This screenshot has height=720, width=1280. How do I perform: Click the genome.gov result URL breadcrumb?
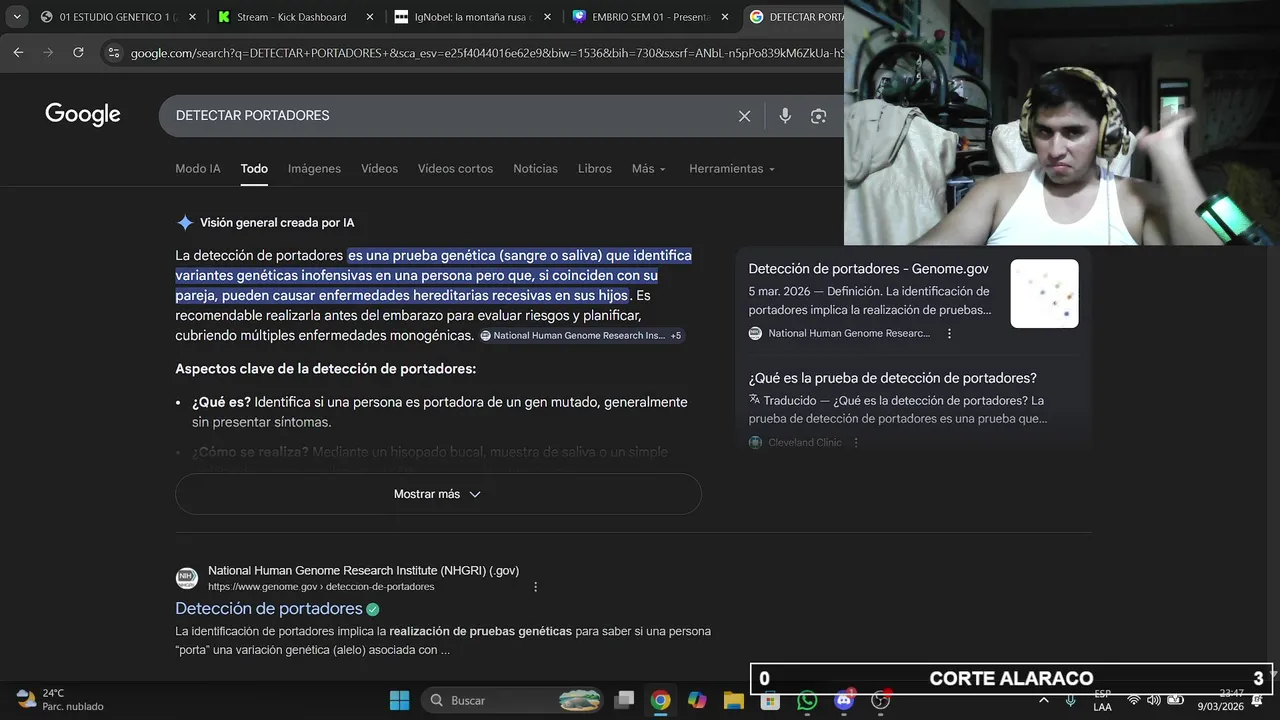pos(321,587)
